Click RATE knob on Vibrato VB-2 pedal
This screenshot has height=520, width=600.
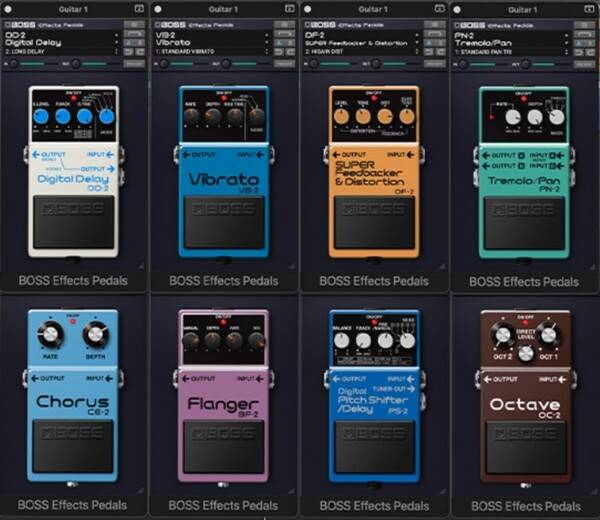(x=191, y=116)
